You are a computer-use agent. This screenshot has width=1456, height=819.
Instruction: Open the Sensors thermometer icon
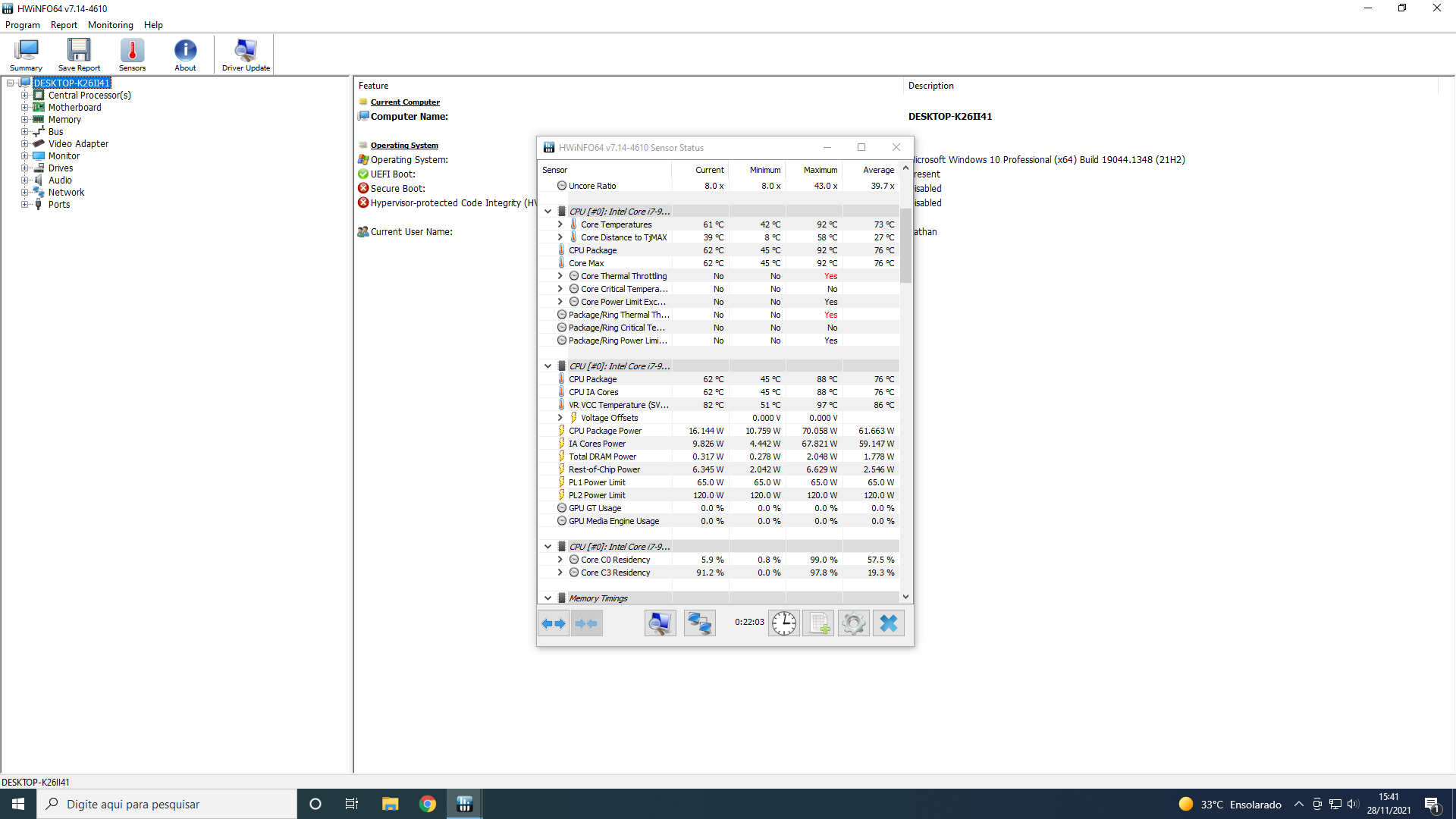coord(132,55)
